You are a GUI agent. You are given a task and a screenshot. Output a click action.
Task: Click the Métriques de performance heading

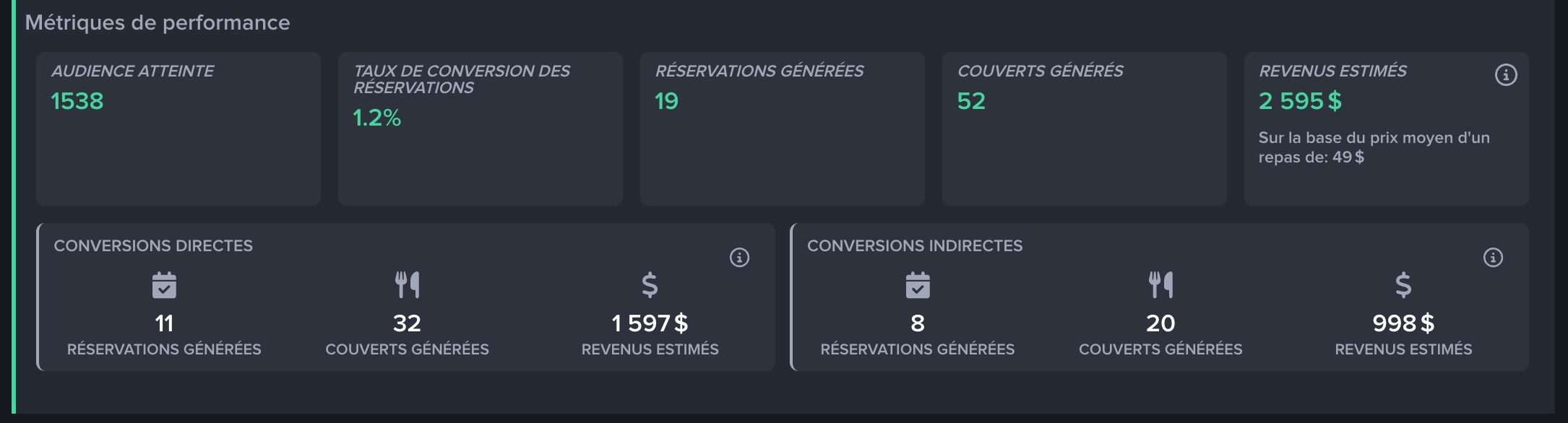click(x=158, y=23)
